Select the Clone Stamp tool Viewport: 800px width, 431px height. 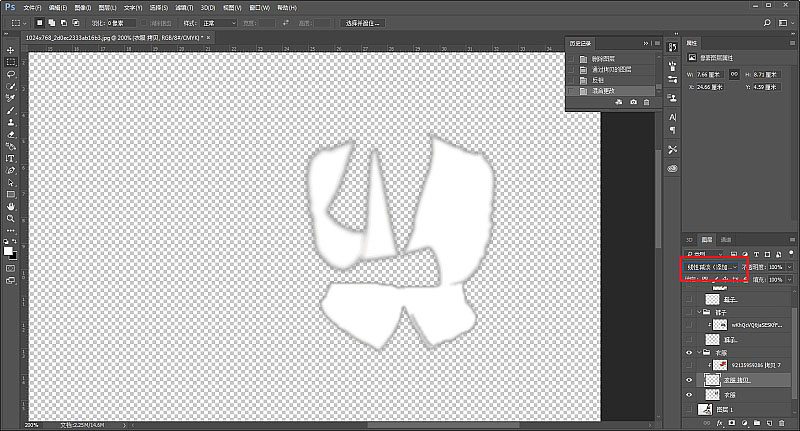pyautogui.click(x=10, y=122)
